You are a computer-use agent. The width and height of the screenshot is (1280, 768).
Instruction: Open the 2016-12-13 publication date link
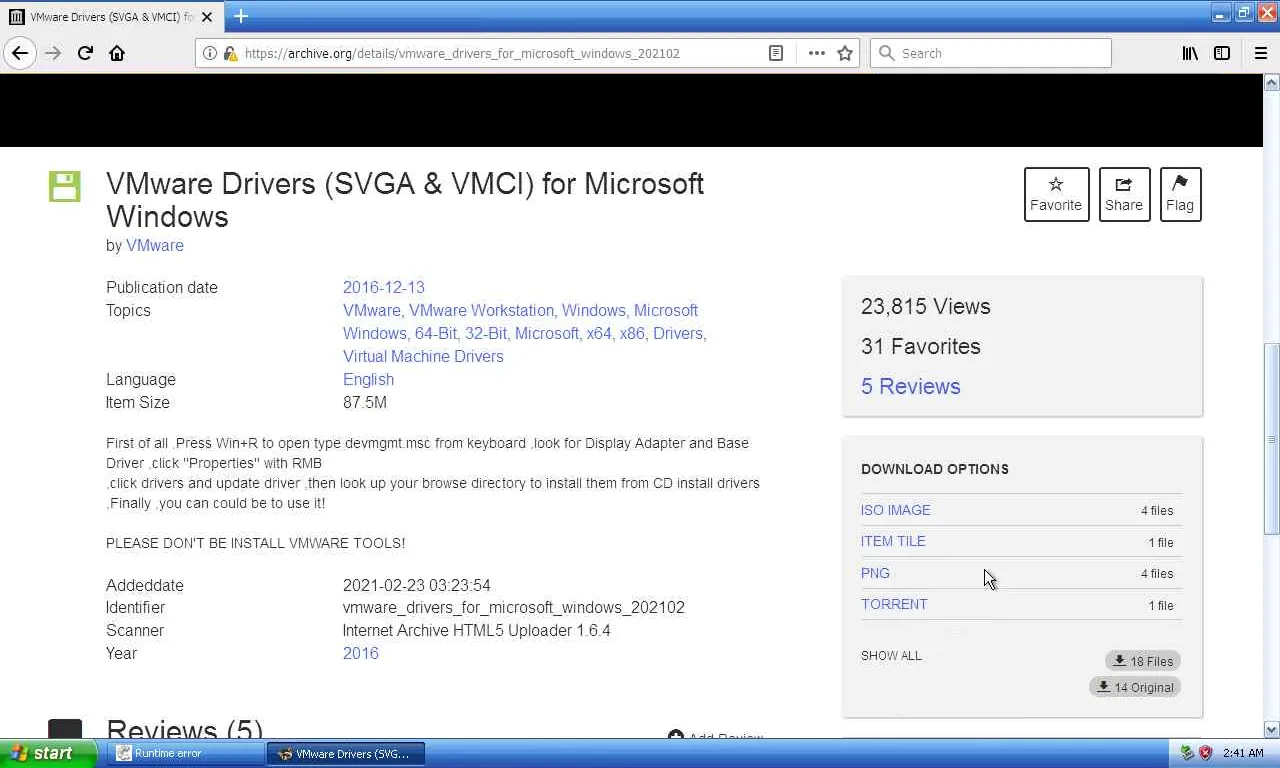coord(384,287)
